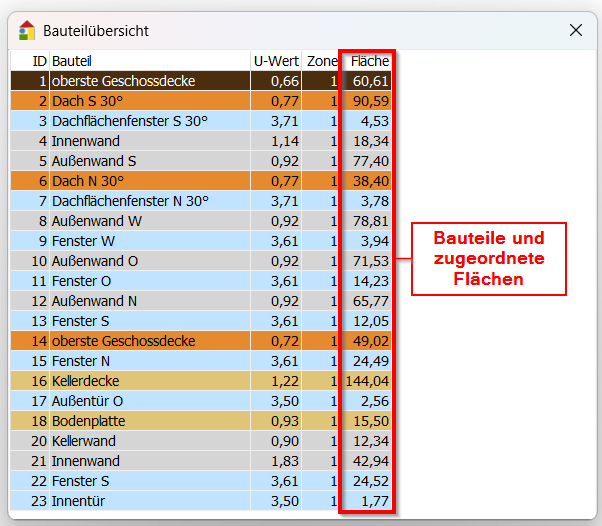Click the red annotation label Bauteile und zugeordnete Flächen
This screenshot has height=526, width=602.
pyautogui.click(x=488, y=259)
